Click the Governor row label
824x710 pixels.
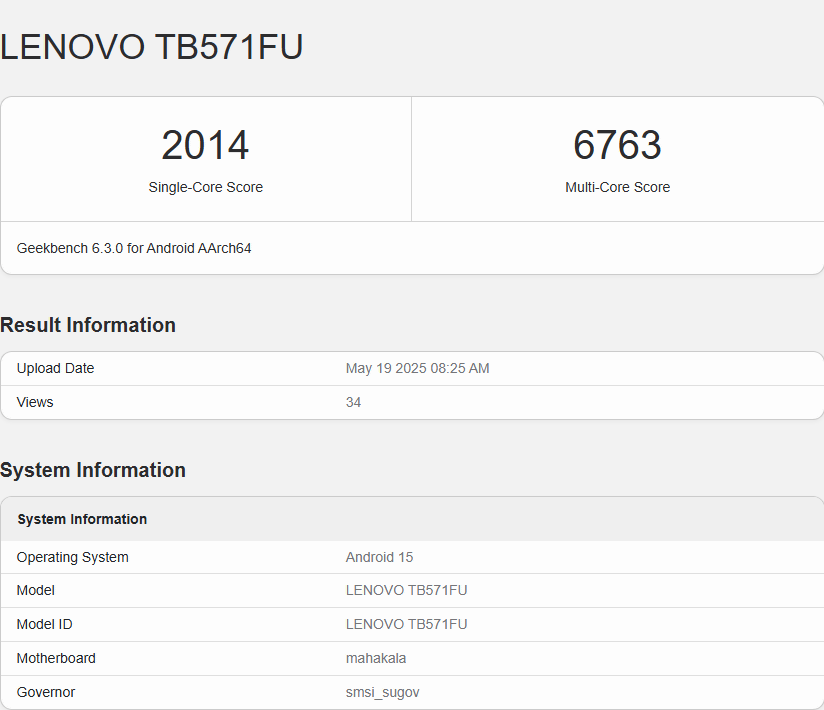(46, 692)
